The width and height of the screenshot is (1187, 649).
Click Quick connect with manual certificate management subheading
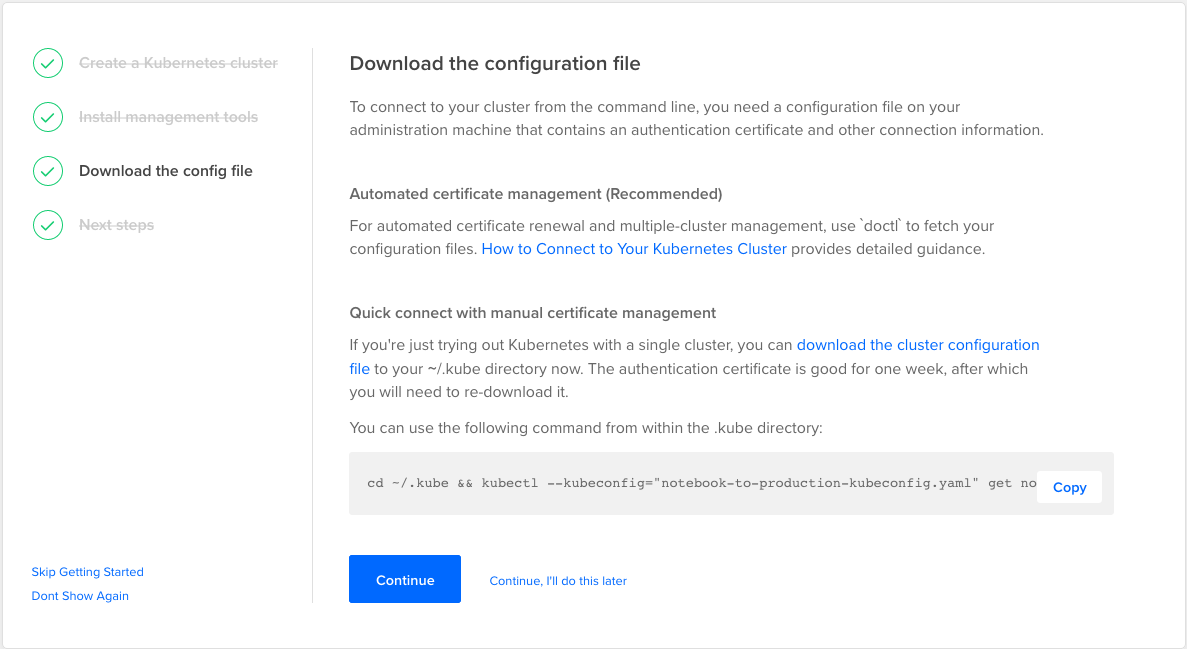[x=532, y=313]
